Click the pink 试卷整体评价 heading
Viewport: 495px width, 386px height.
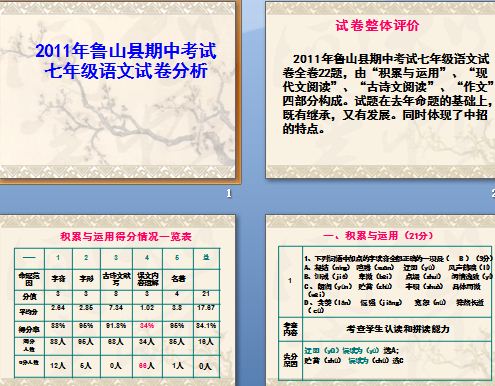[377, 26]
